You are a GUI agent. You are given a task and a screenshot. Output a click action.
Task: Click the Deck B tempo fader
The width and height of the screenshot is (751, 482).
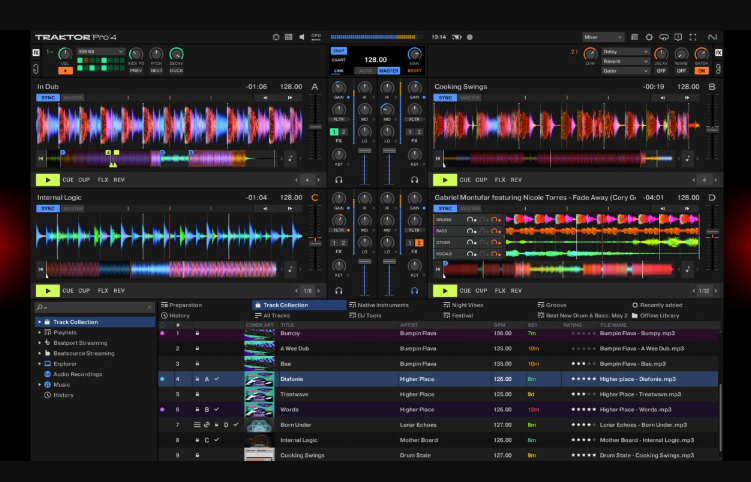pyautogui.click(x=712, y=127)
